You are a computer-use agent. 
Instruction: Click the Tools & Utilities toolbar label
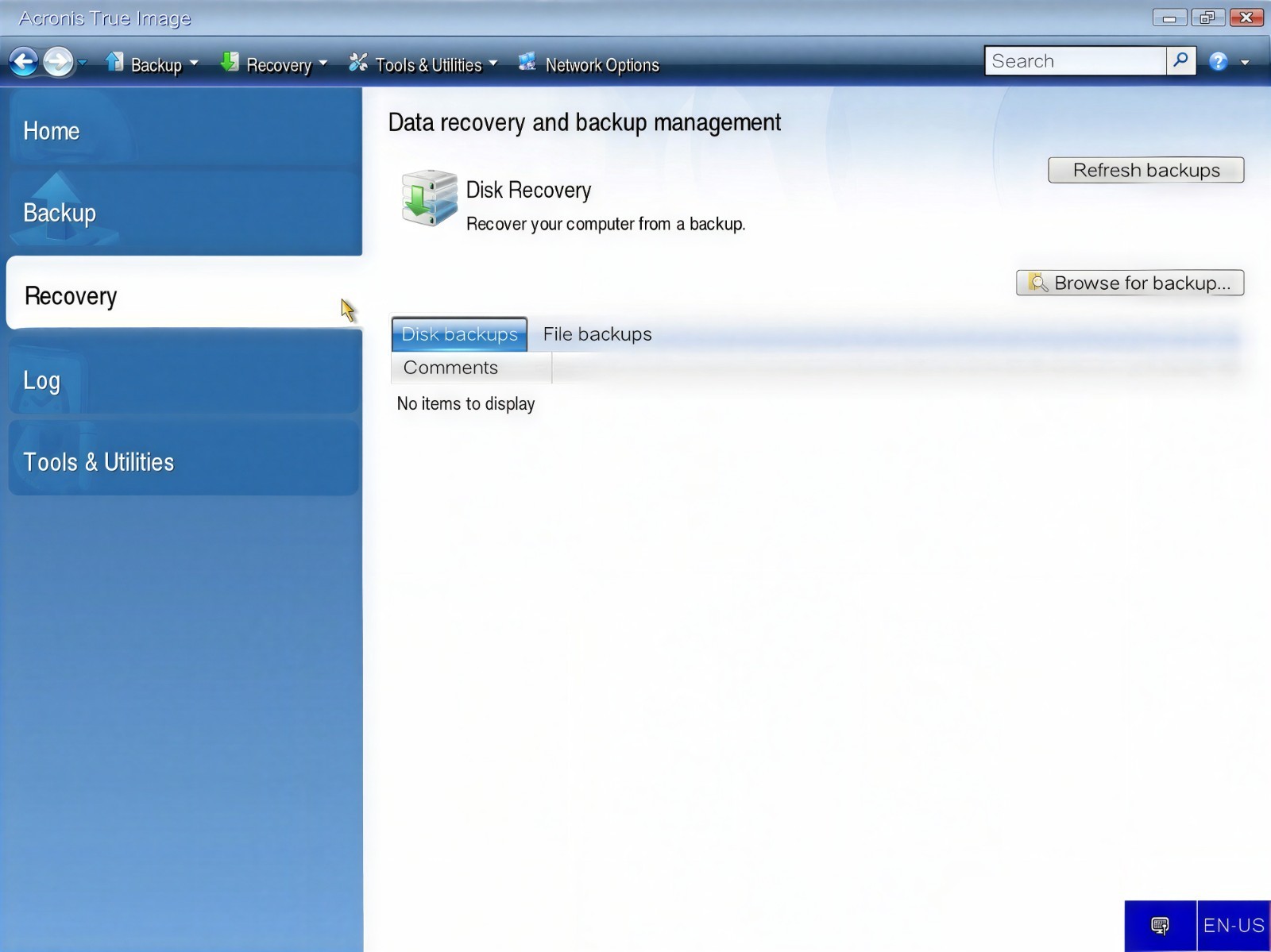pos(428,65)
